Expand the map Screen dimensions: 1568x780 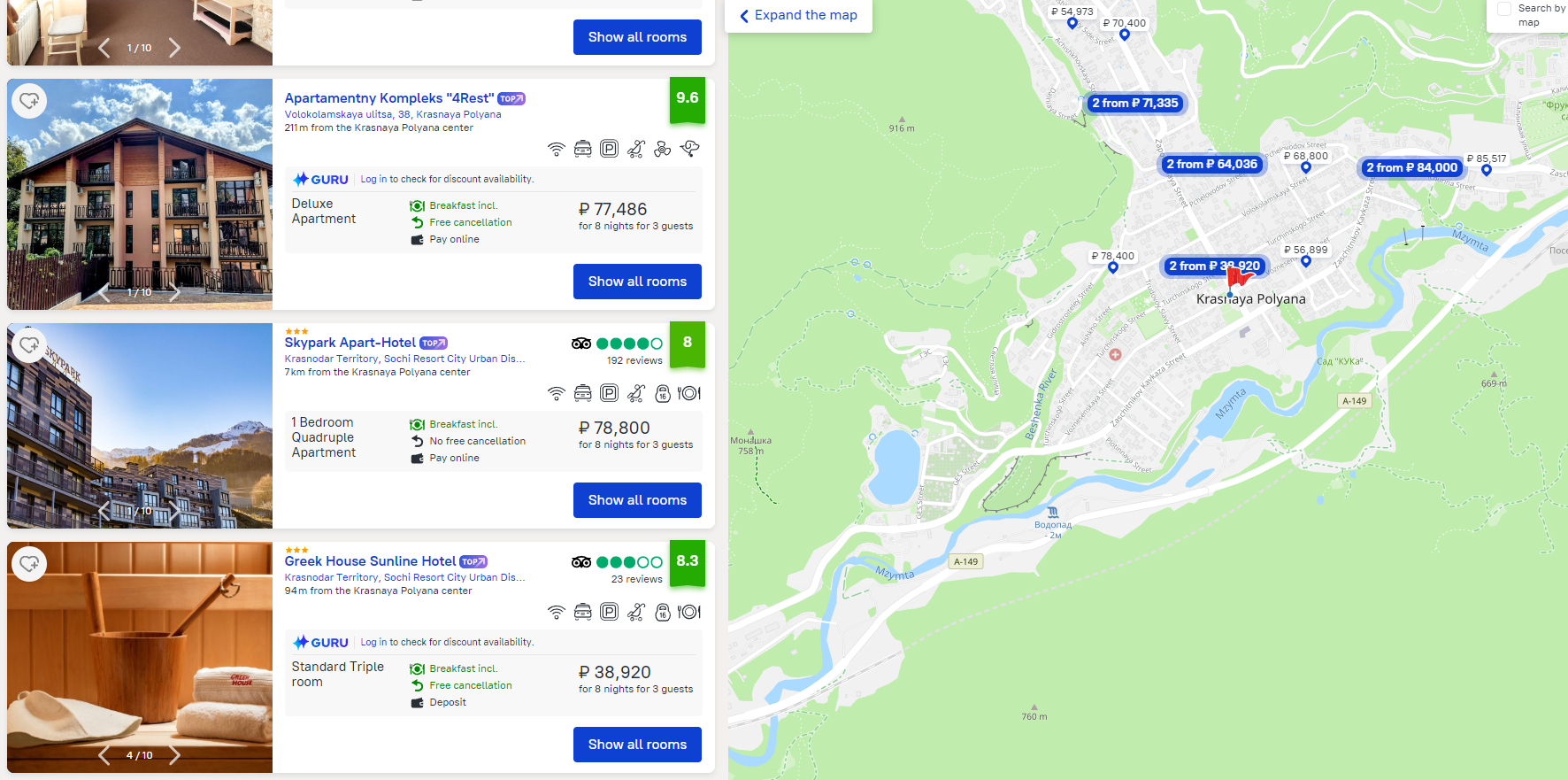[x=798, y=15]
